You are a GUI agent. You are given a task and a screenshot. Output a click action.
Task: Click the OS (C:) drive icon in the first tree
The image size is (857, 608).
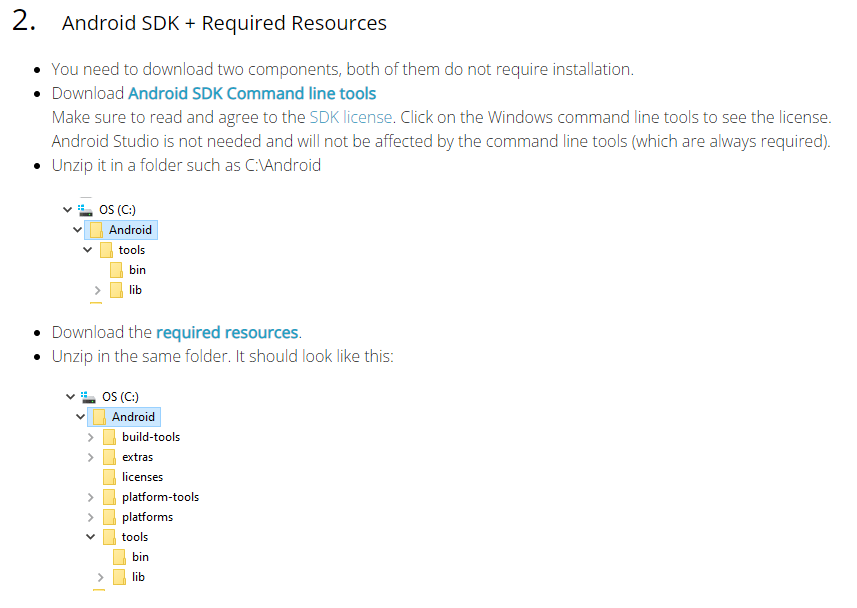pyautogui.click(x=84, y=210)
